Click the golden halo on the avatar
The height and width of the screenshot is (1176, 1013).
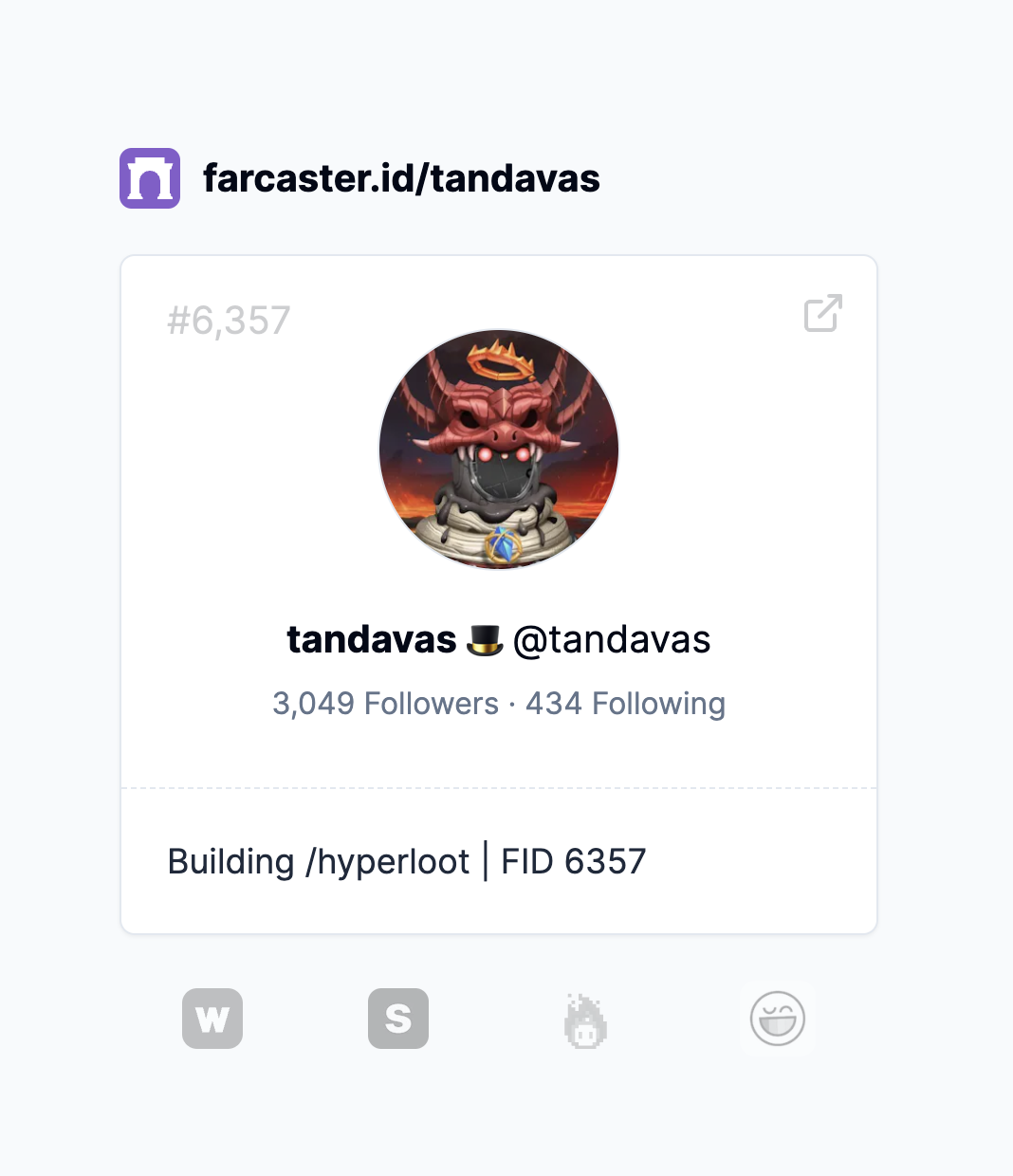[503, 361]
